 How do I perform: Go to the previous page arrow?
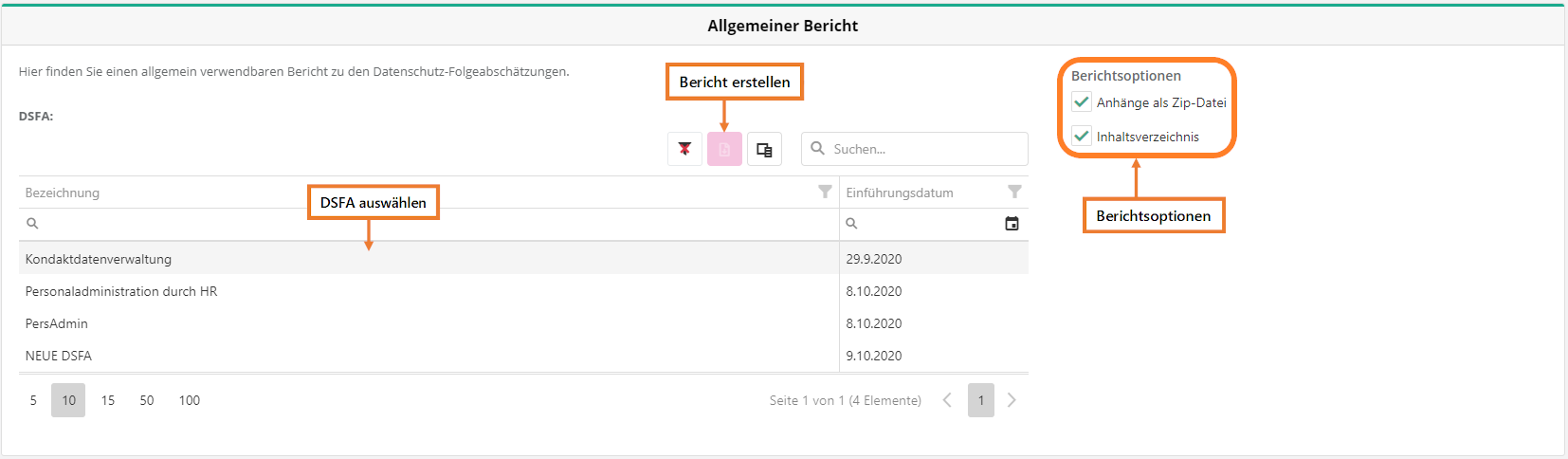point(947,400)
